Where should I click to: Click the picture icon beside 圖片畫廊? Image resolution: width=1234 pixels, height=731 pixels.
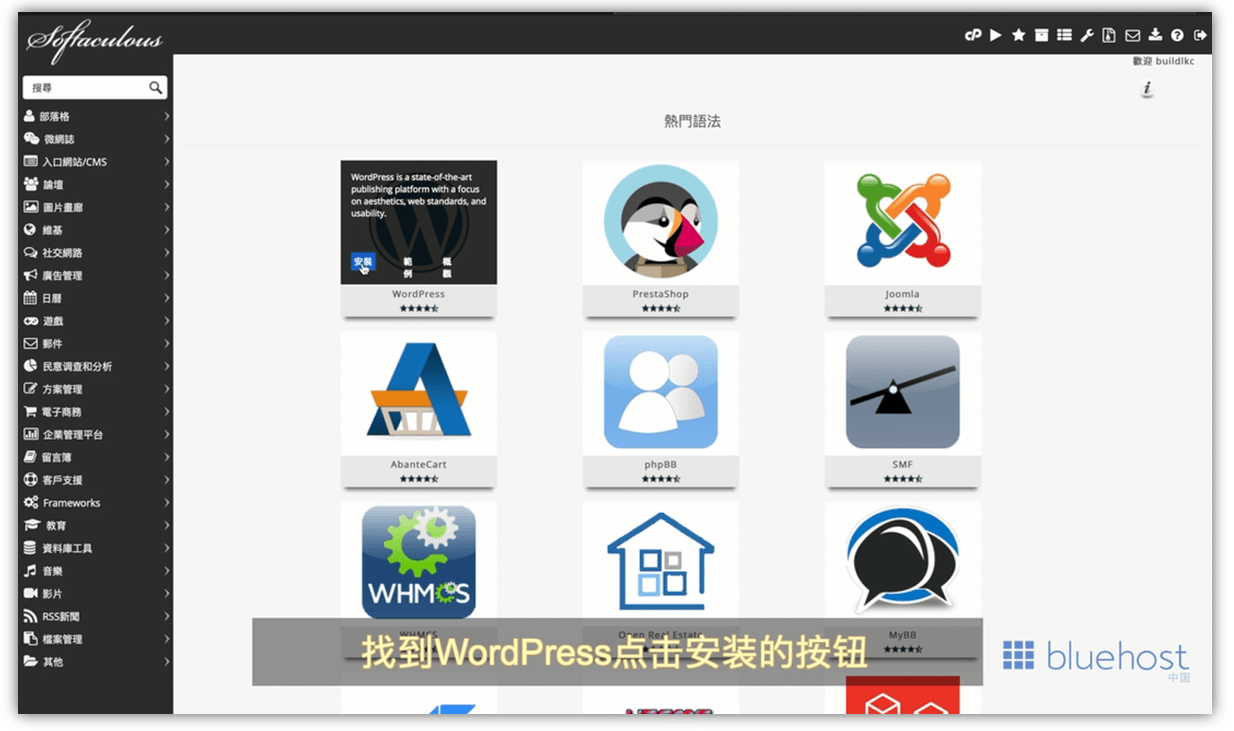point(32,207)
